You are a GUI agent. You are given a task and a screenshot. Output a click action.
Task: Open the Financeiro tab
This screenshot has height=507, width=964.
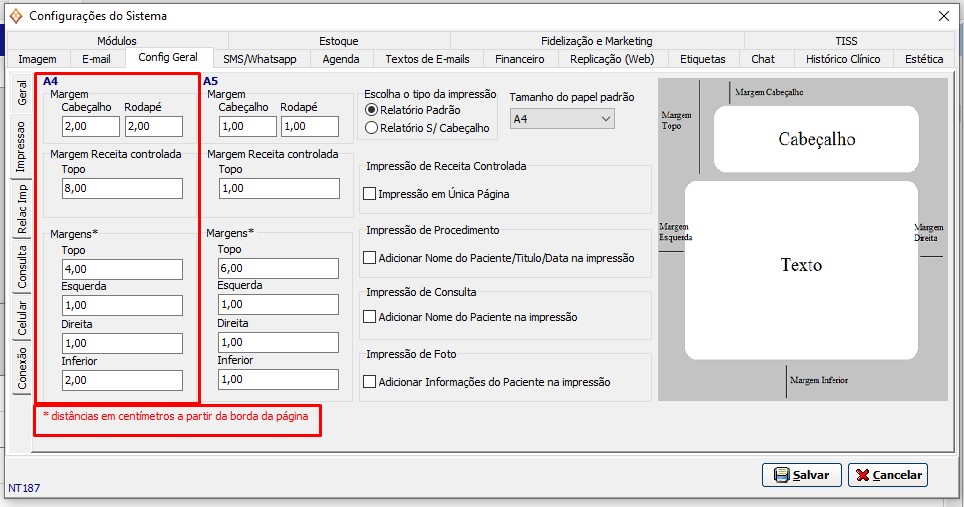tap(519, 59)
